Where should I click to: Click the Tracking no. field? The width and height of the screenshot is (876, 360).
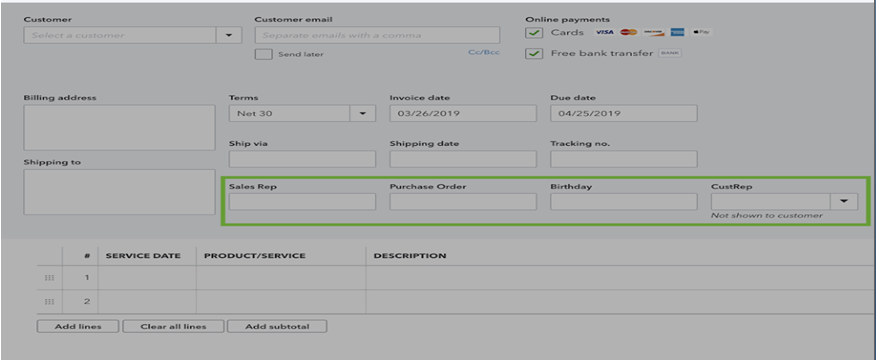click(x=624, y=159)
